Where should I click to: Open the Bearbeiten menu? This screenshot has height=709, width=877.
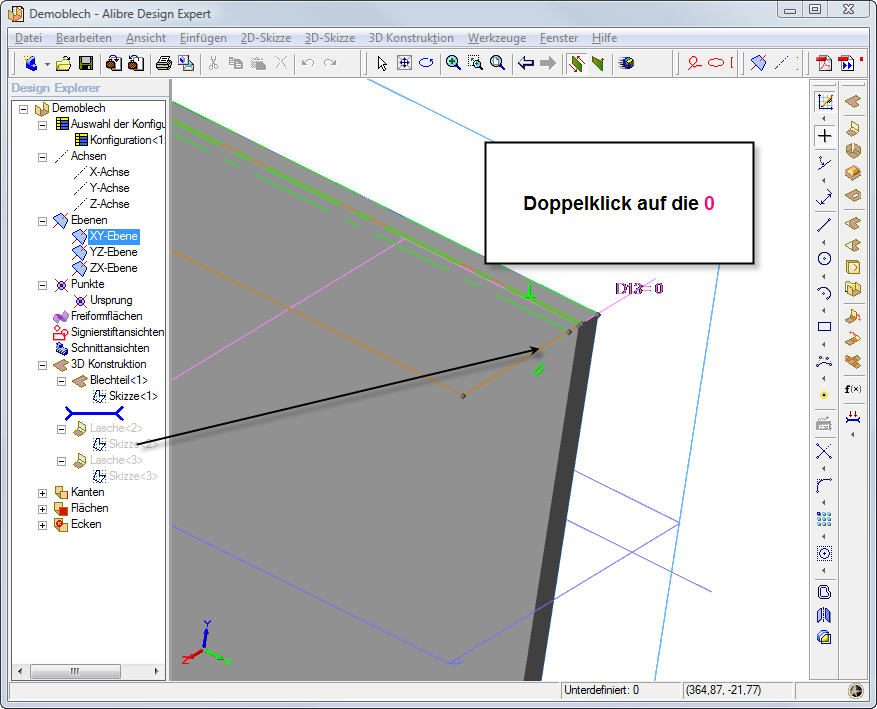coord(84,38)
